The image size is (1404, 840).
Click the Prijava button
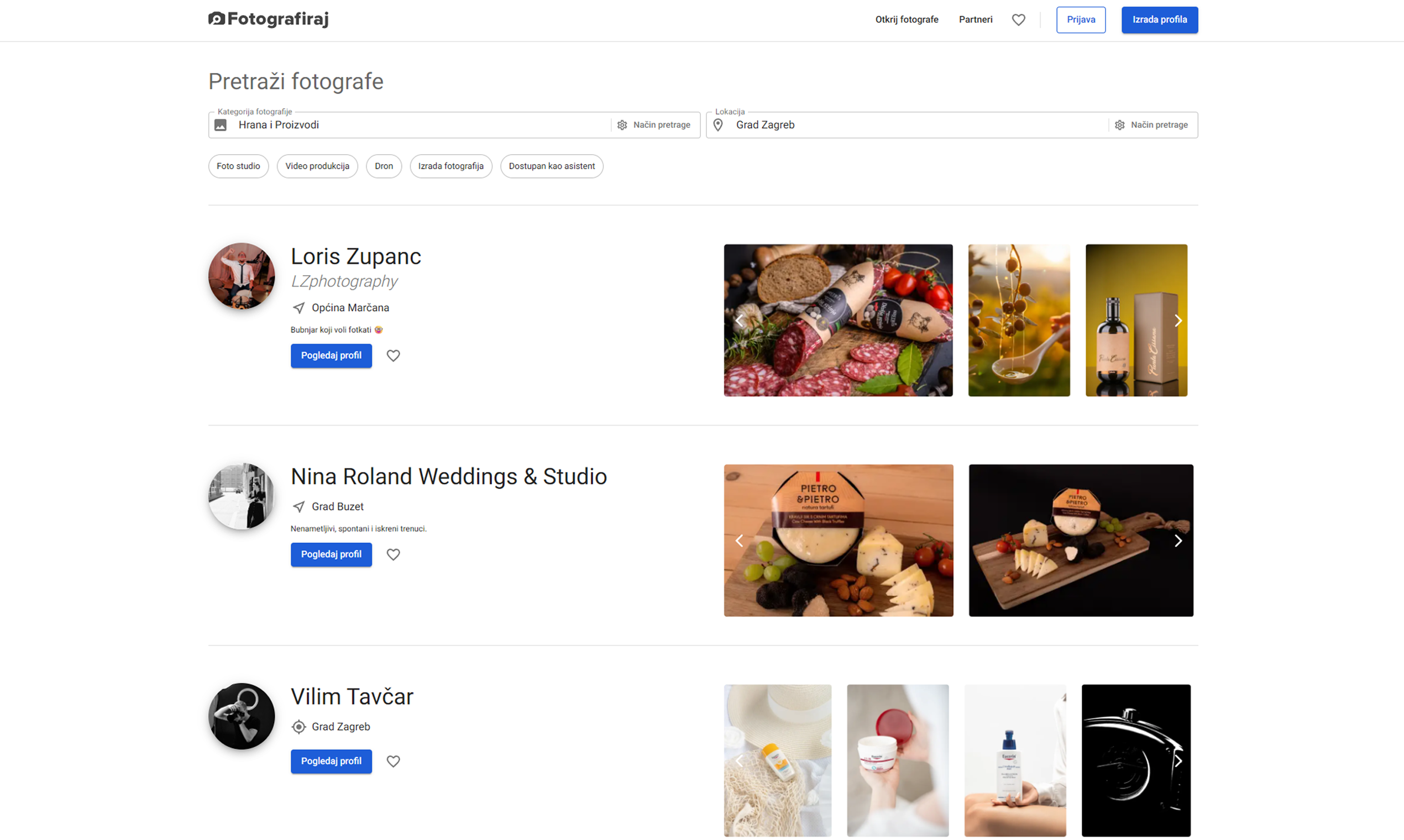1080,19
